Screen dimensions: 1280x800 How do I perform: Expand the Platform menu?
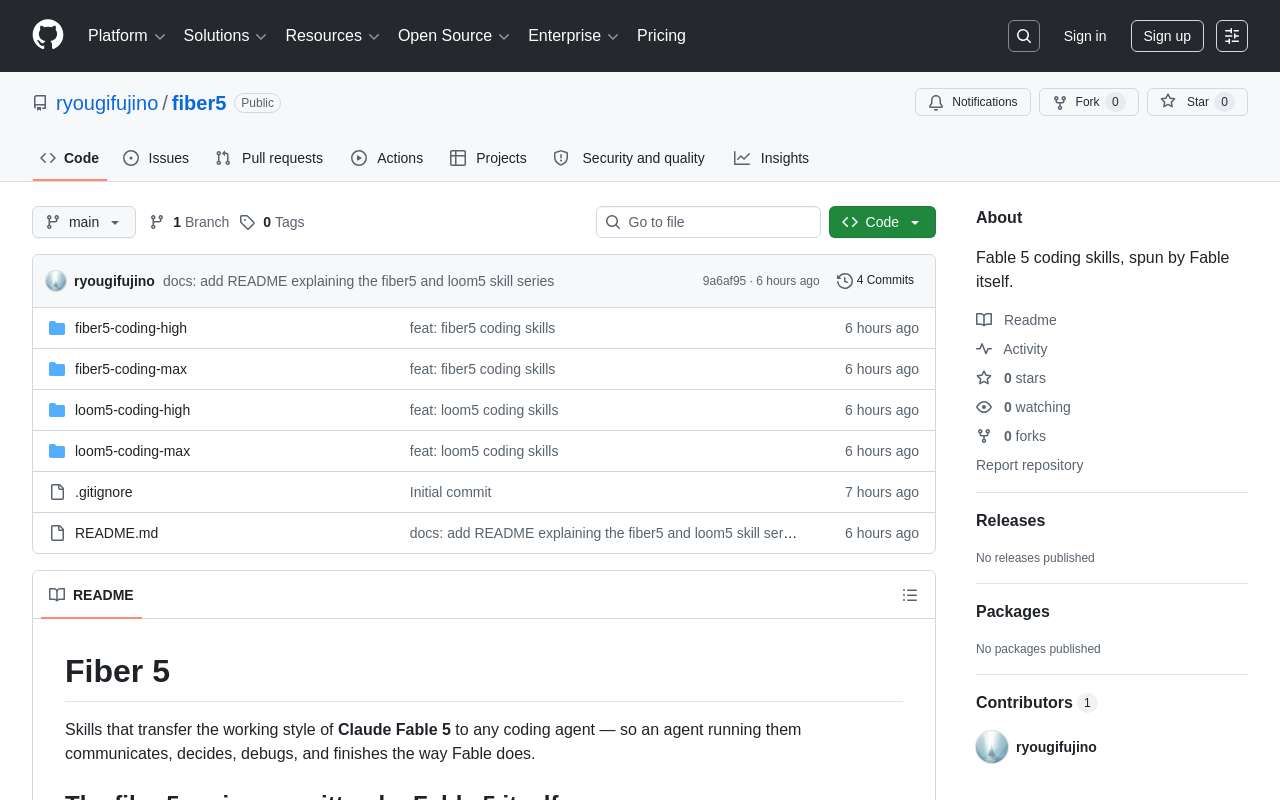[x=127, y=36]
